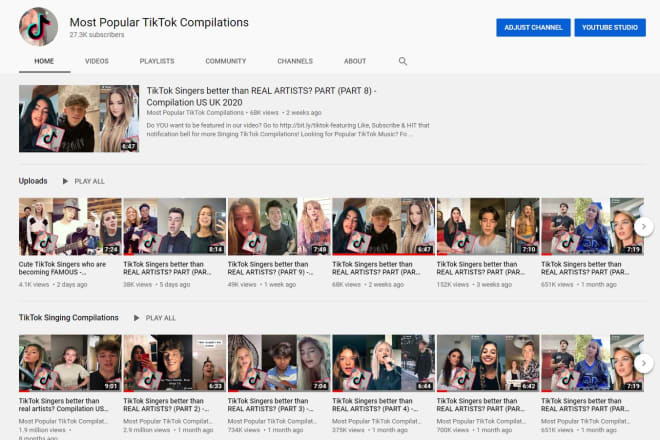Open YOUTUBE STUDIO button
The height and width of the screenshot is (440, 660).
point(610,27)
